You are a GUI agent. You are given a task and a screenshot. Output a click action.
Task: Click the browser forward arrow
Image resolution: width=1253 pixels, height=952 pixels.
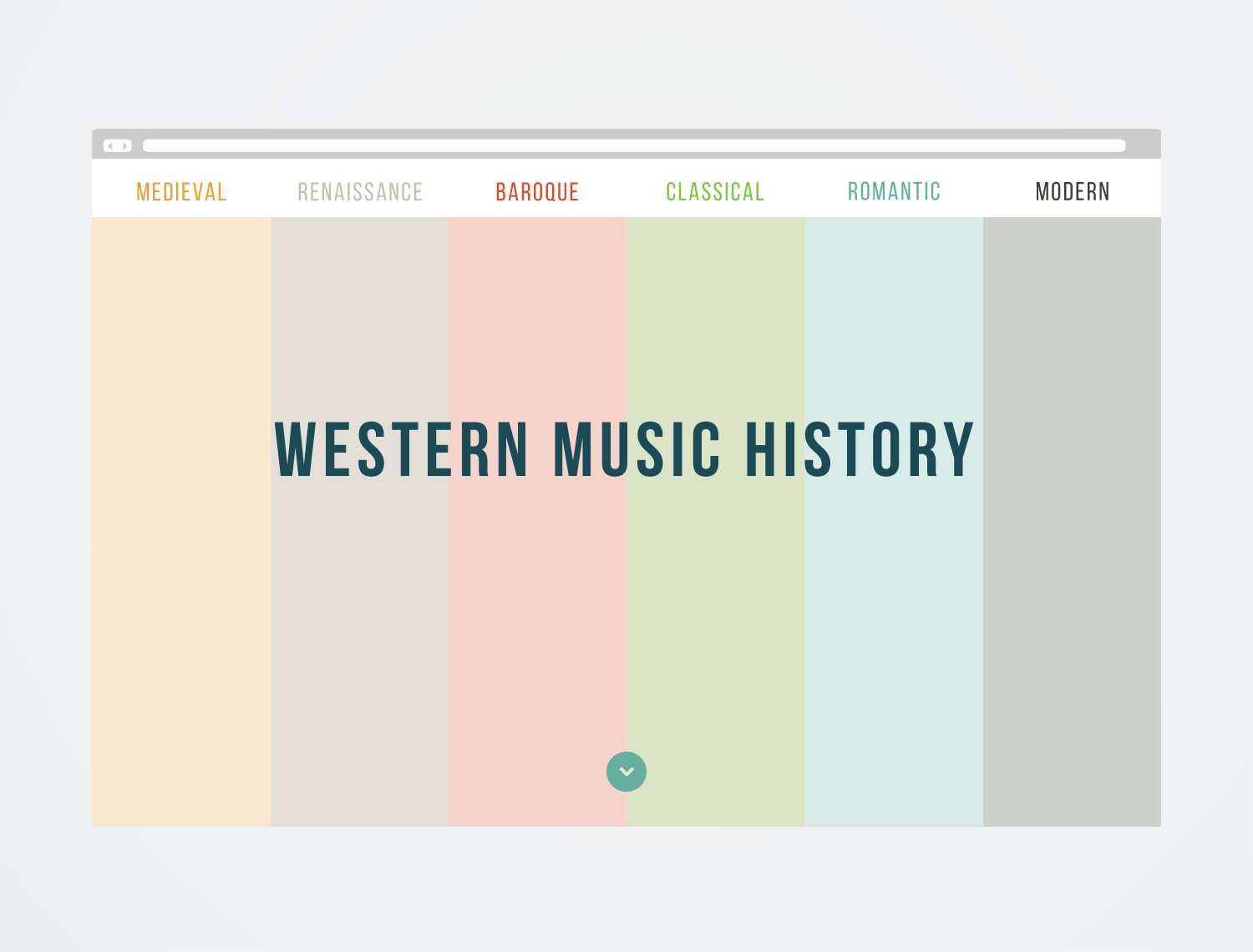(x=124, y=146)
